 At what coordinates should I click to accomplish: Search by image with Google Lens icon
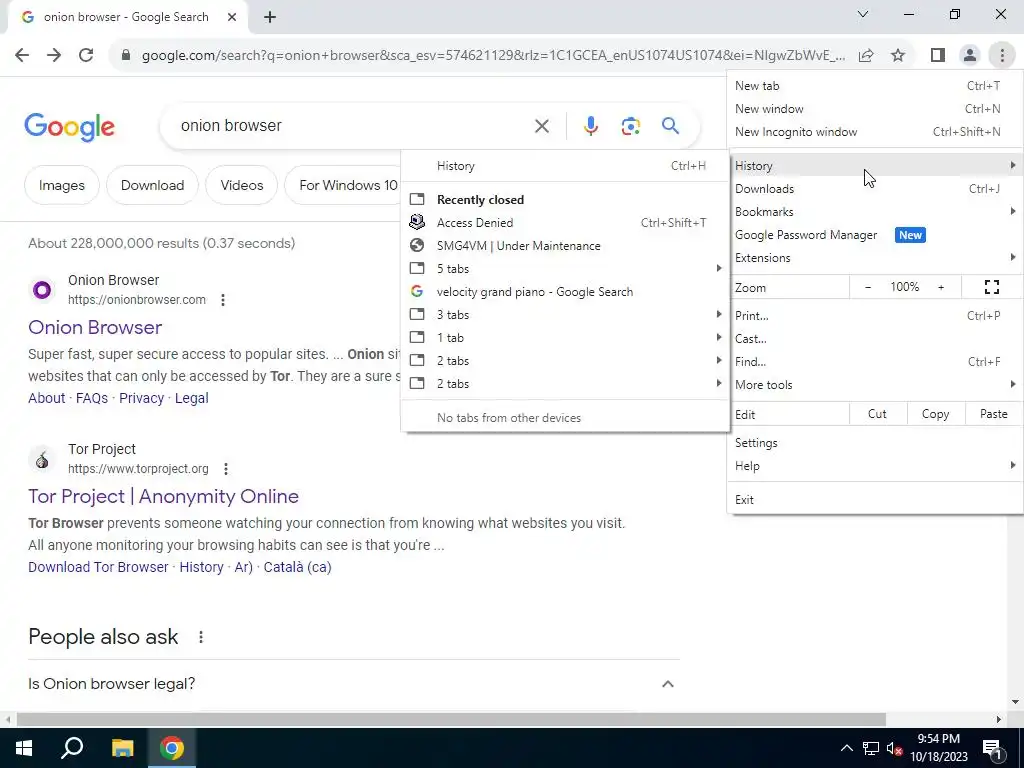pyautogui.click(x=630, y=126)
